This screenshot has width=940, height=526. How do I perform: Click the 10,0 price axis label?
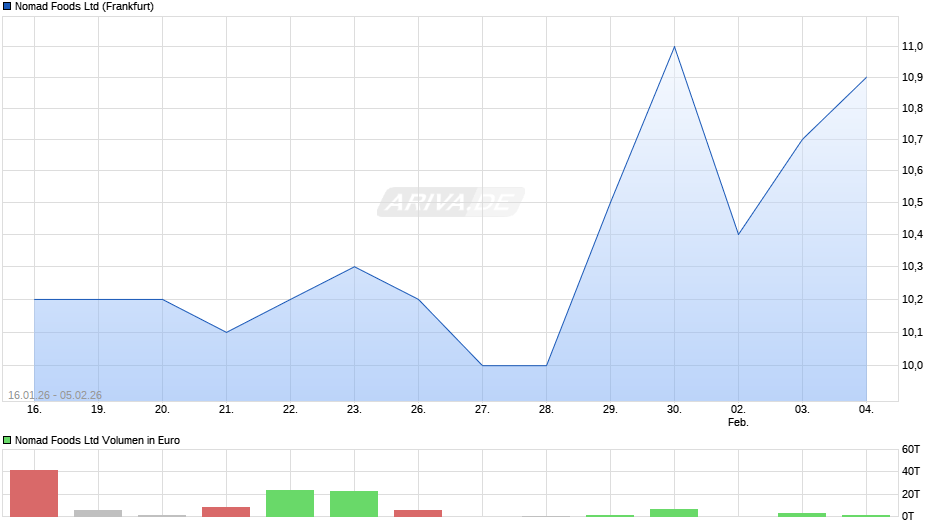coord(912,365)
